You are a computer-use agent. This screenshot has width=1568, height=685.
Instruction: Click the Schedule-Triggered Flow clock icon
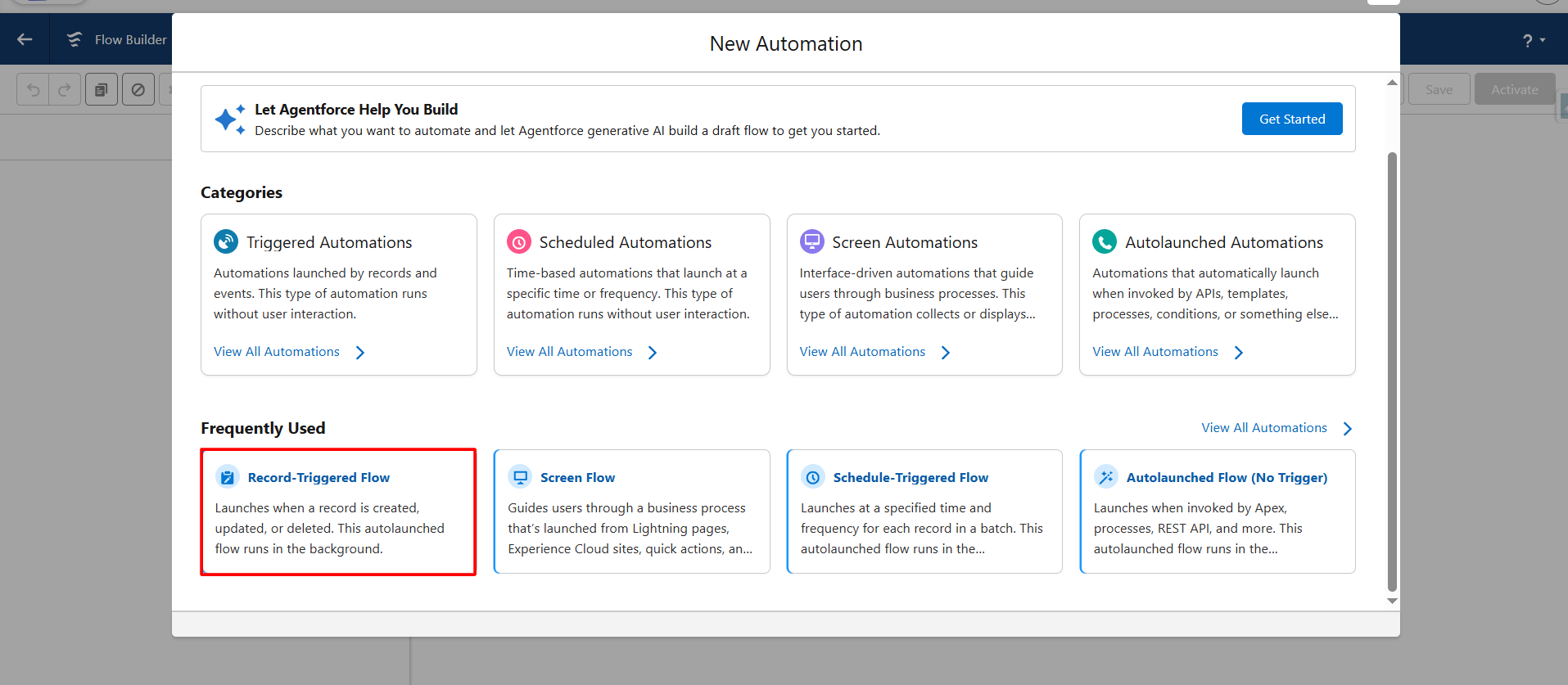(x=813, y=477)
